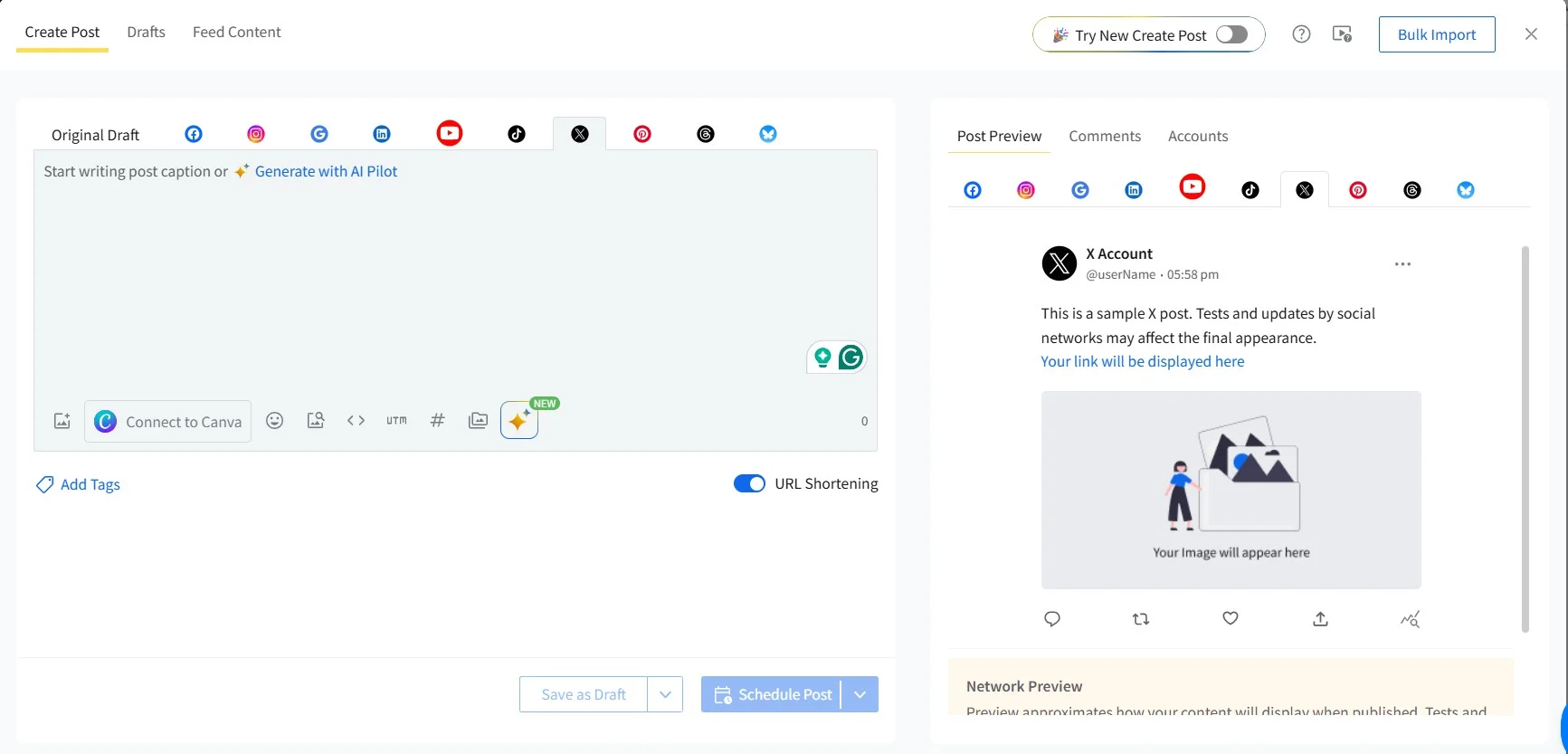The height and width of the screenshot is (754, 1568).
Task: Select the X tab in the editor
Action: pos(580,134)
